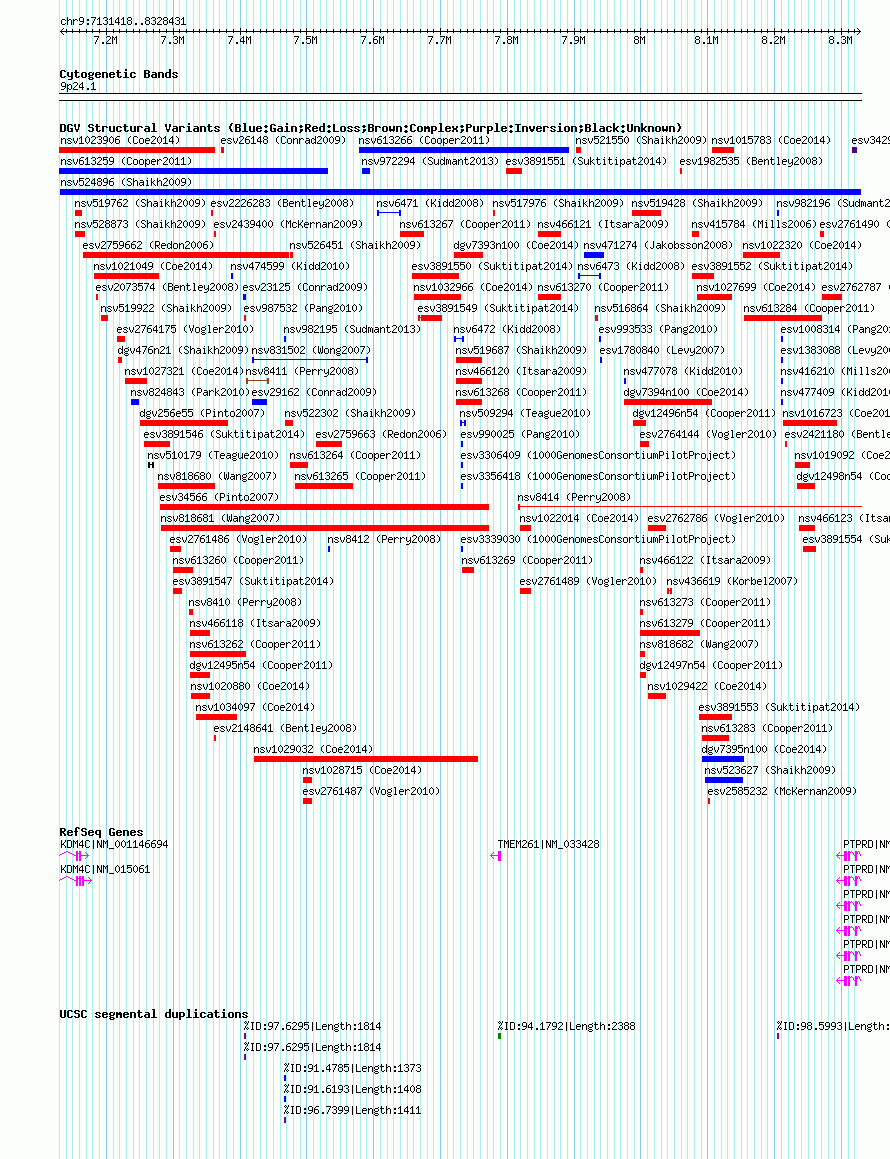Open the DGV Structural Variants track title
Screen dimensions: 890x1159
(x=370, y=128)
